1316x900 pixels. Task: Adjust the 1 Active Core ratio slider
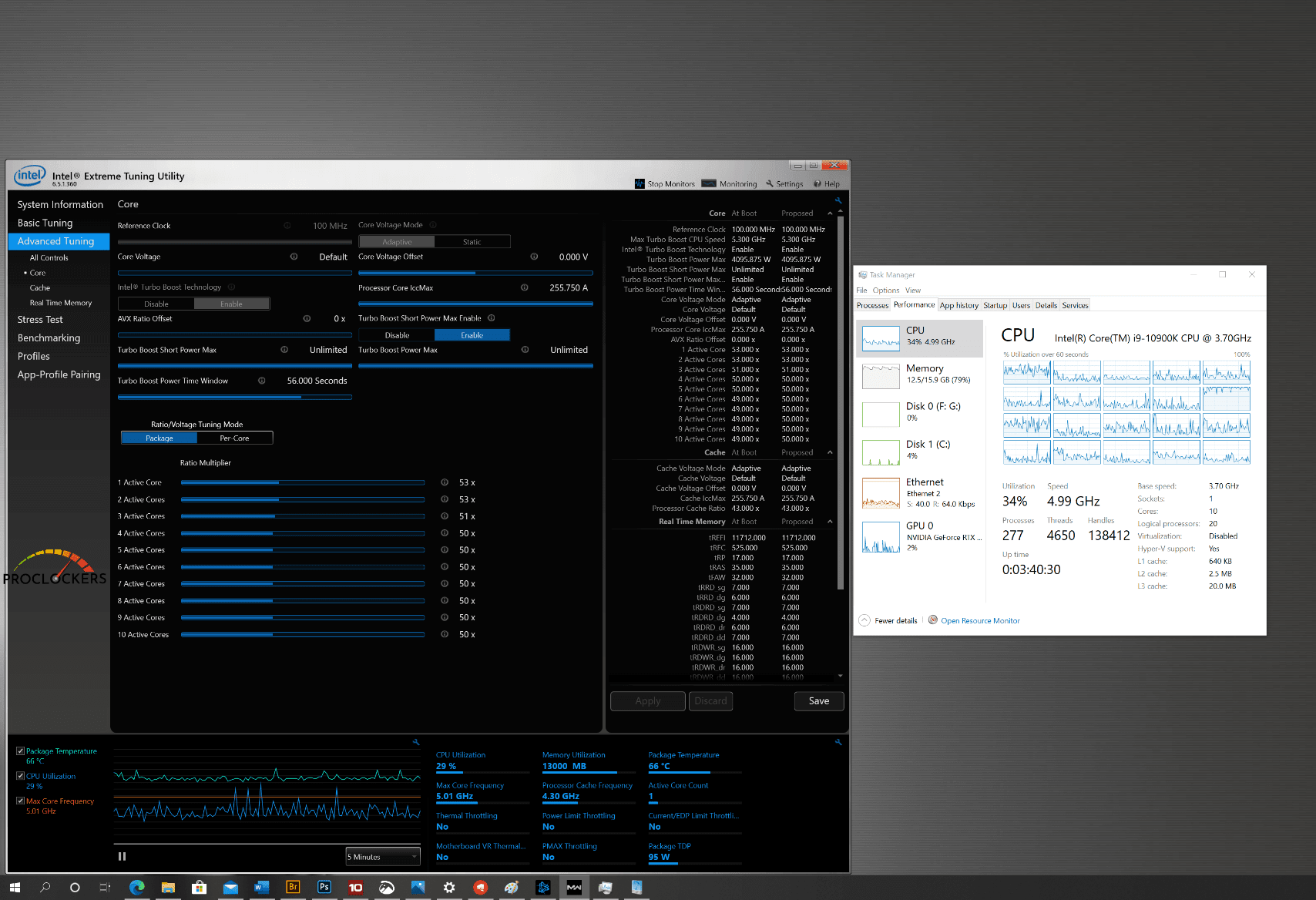(303, 482)
